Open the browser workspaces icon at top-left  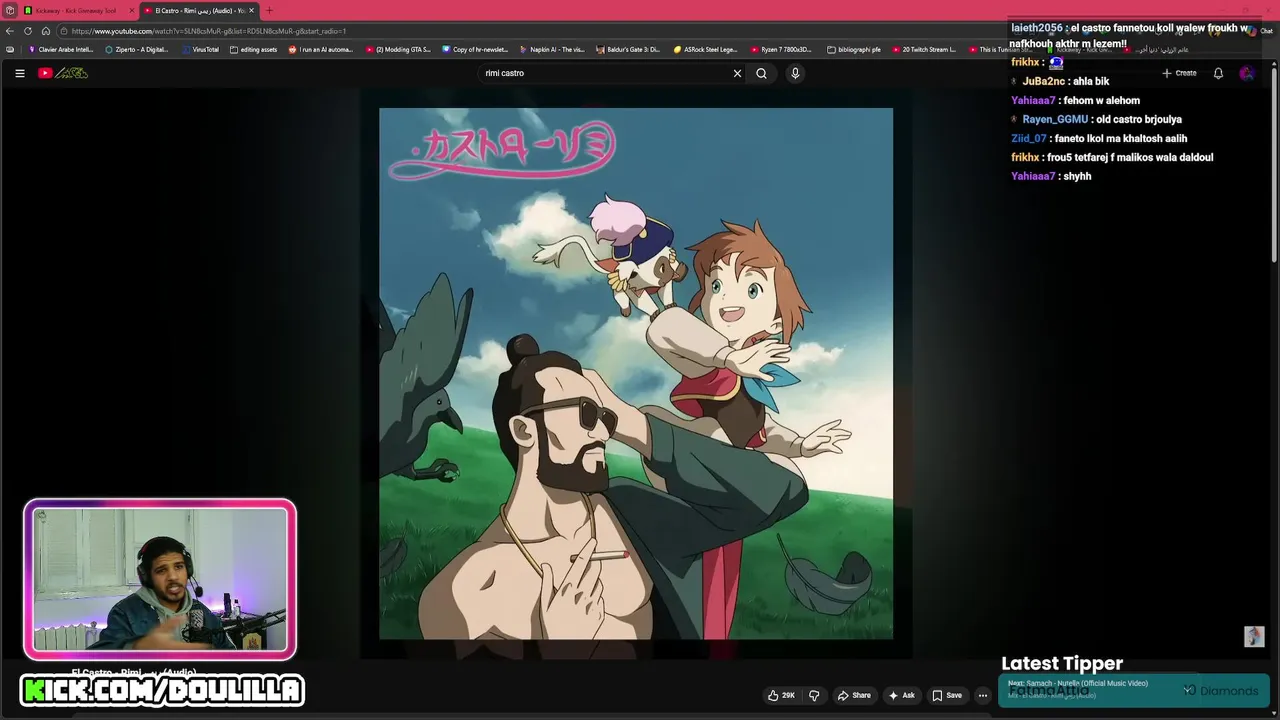9,10
